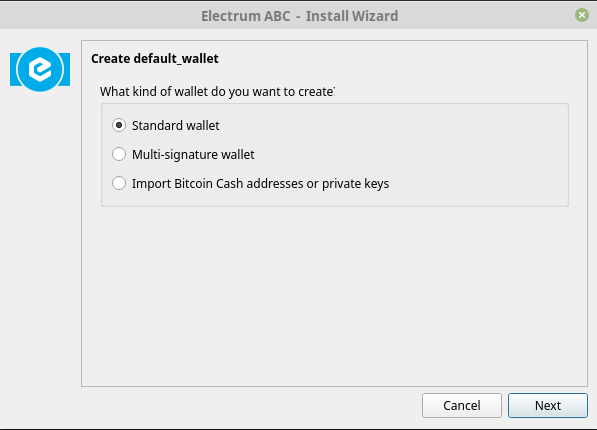Select the Standard wallet radio button

point(119,125)
